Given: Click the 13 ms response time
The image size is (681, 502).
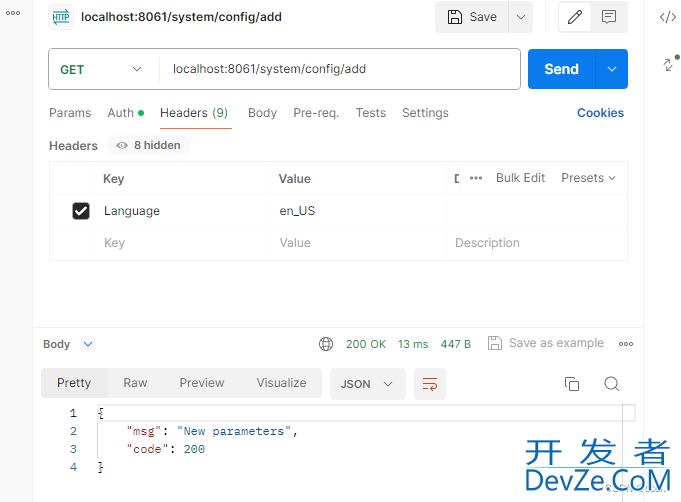Looking at the screenshot, I should click(413, 344).
